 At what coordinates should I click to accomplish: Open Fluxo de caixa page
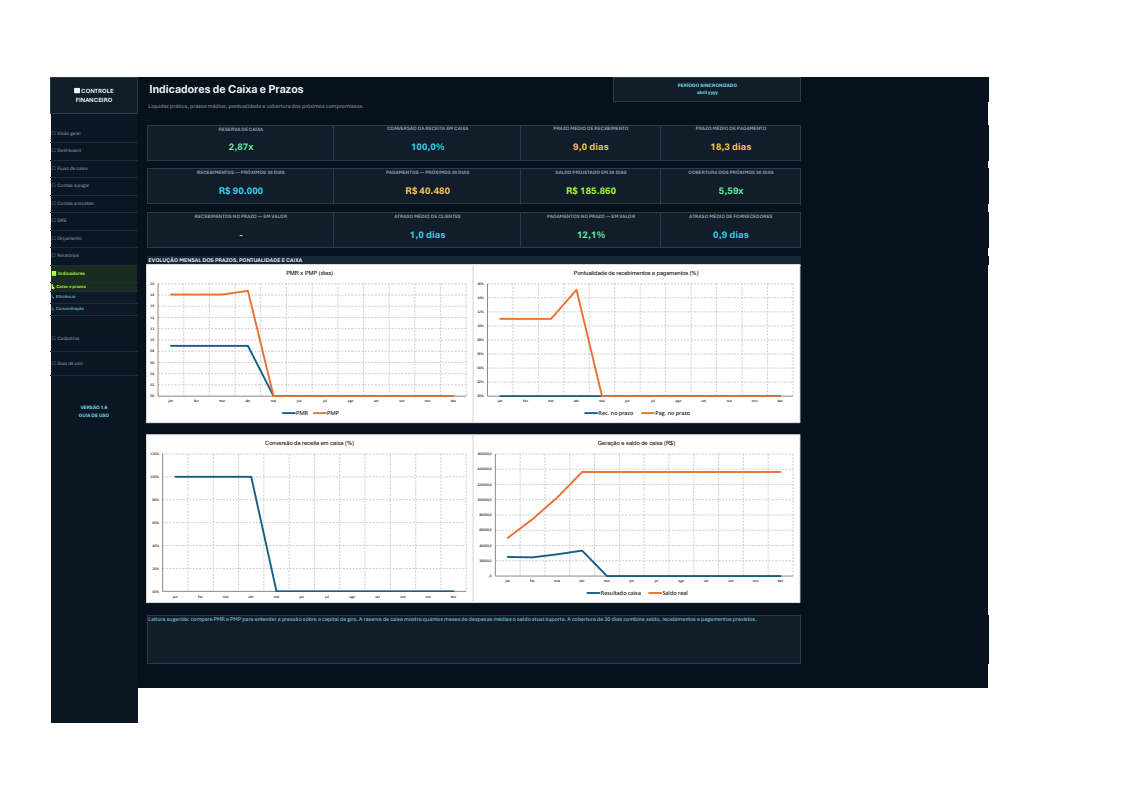[x=94, y=168]
